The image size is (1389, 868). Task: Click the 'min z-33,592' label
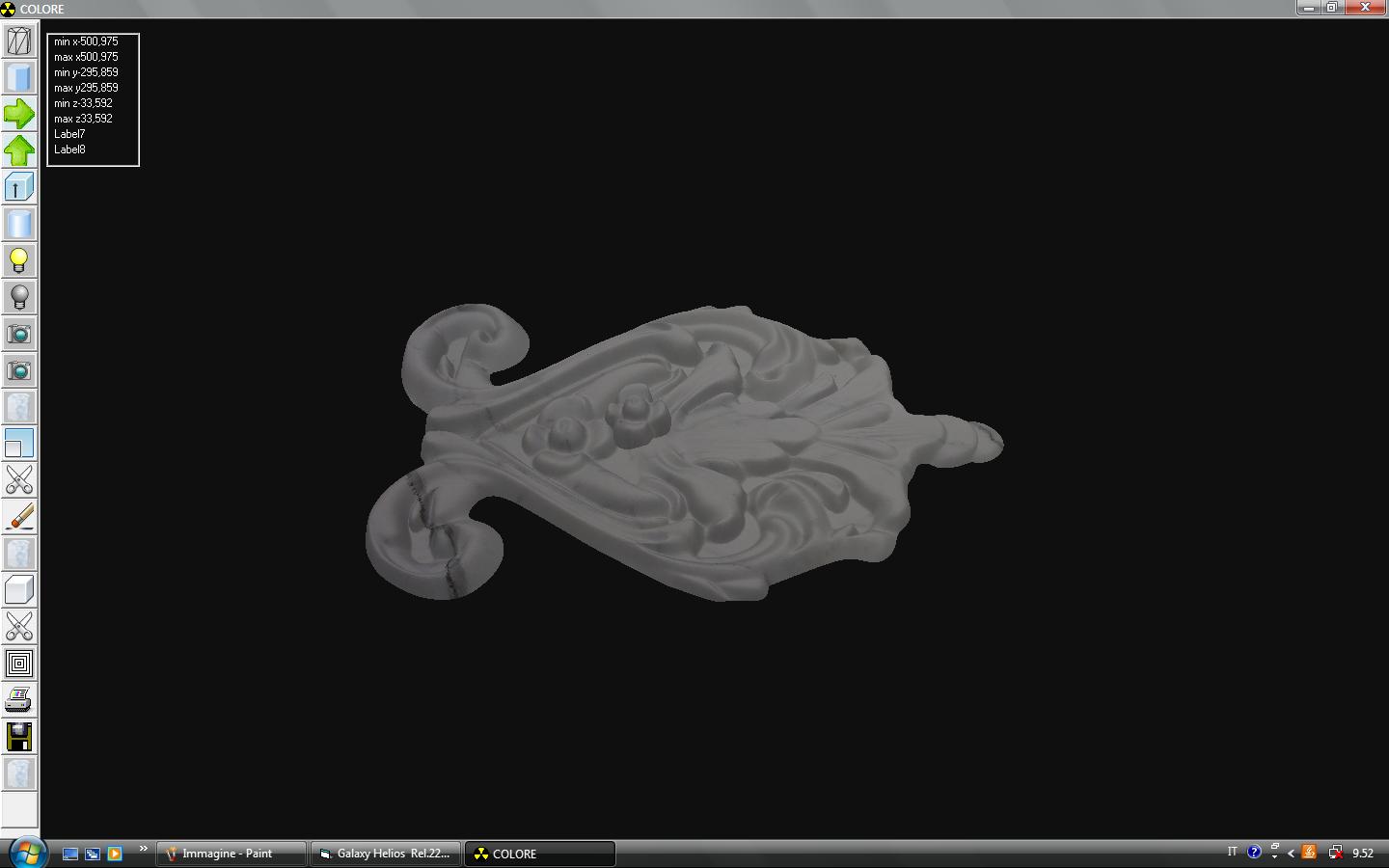[83, 103]
